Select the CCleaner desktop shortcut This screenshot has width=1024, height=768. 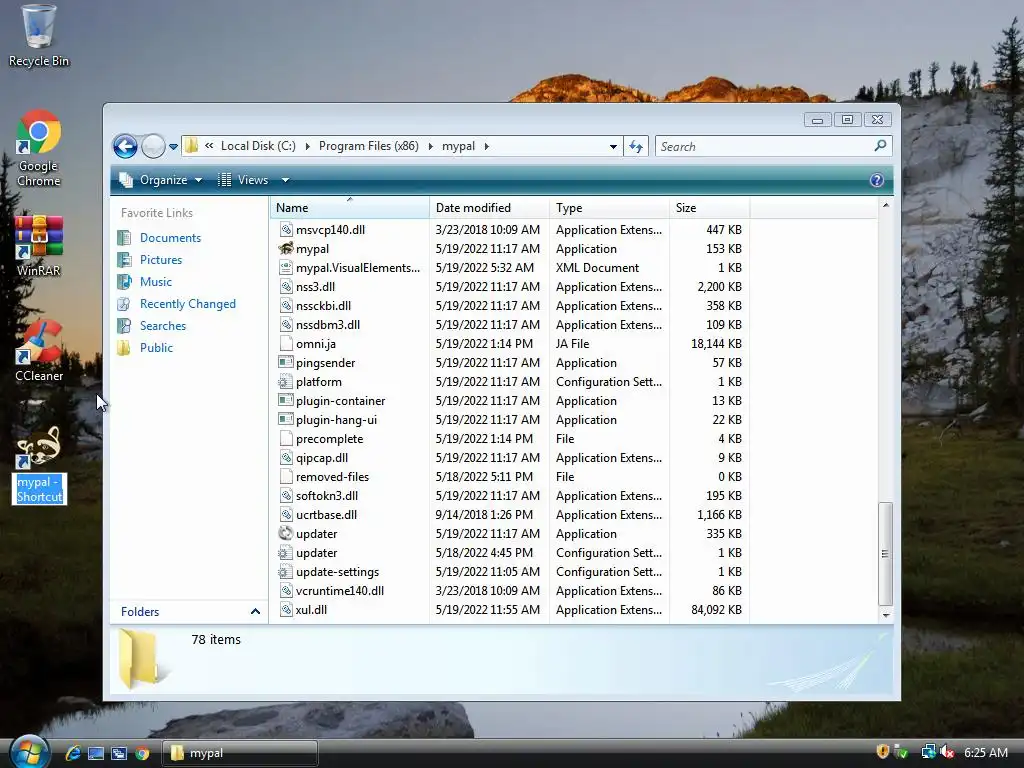pyautogui.click(x=38, y=351)
